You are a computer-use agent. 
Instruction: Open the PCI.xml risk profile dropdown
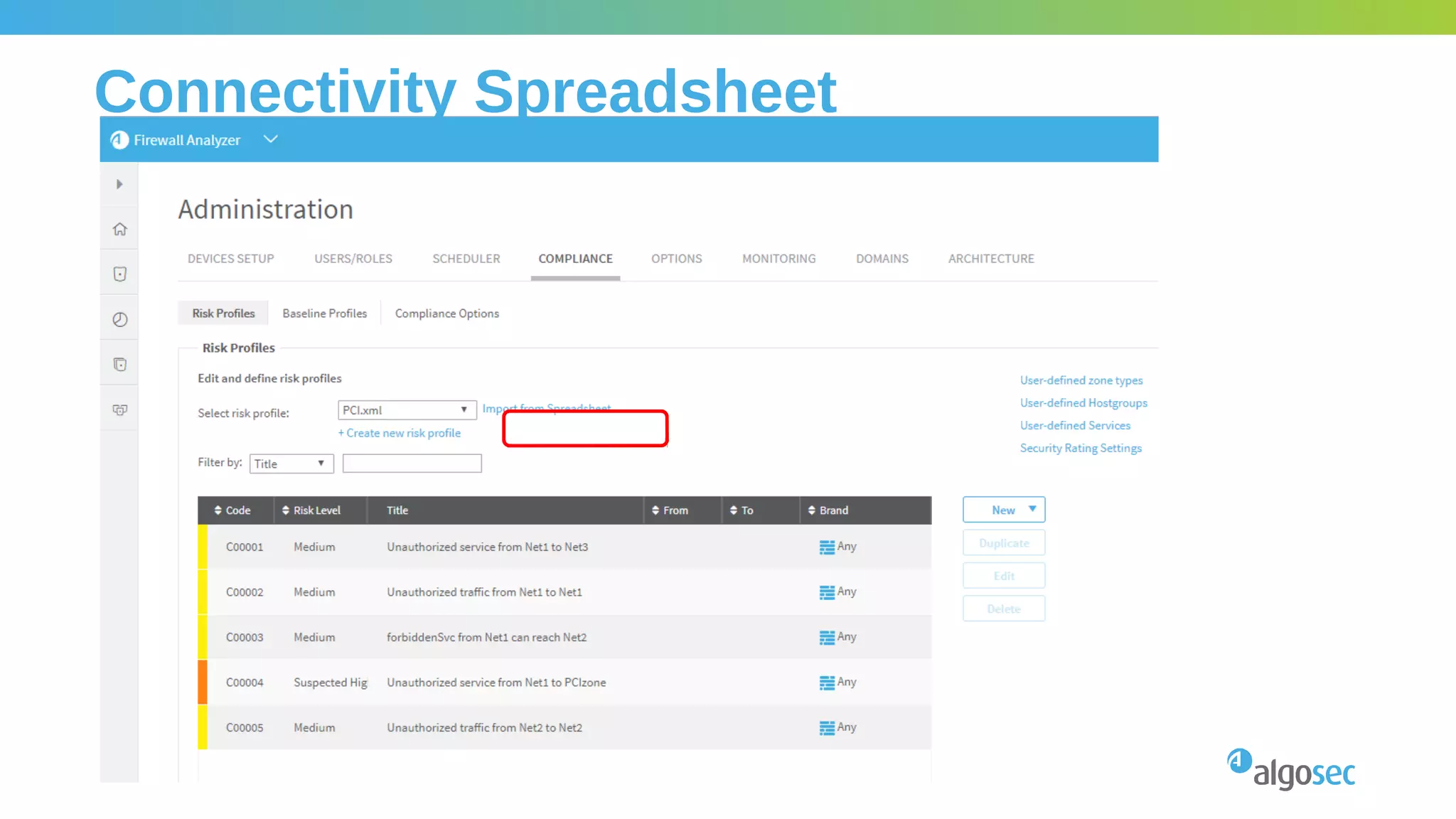point(407,410)
